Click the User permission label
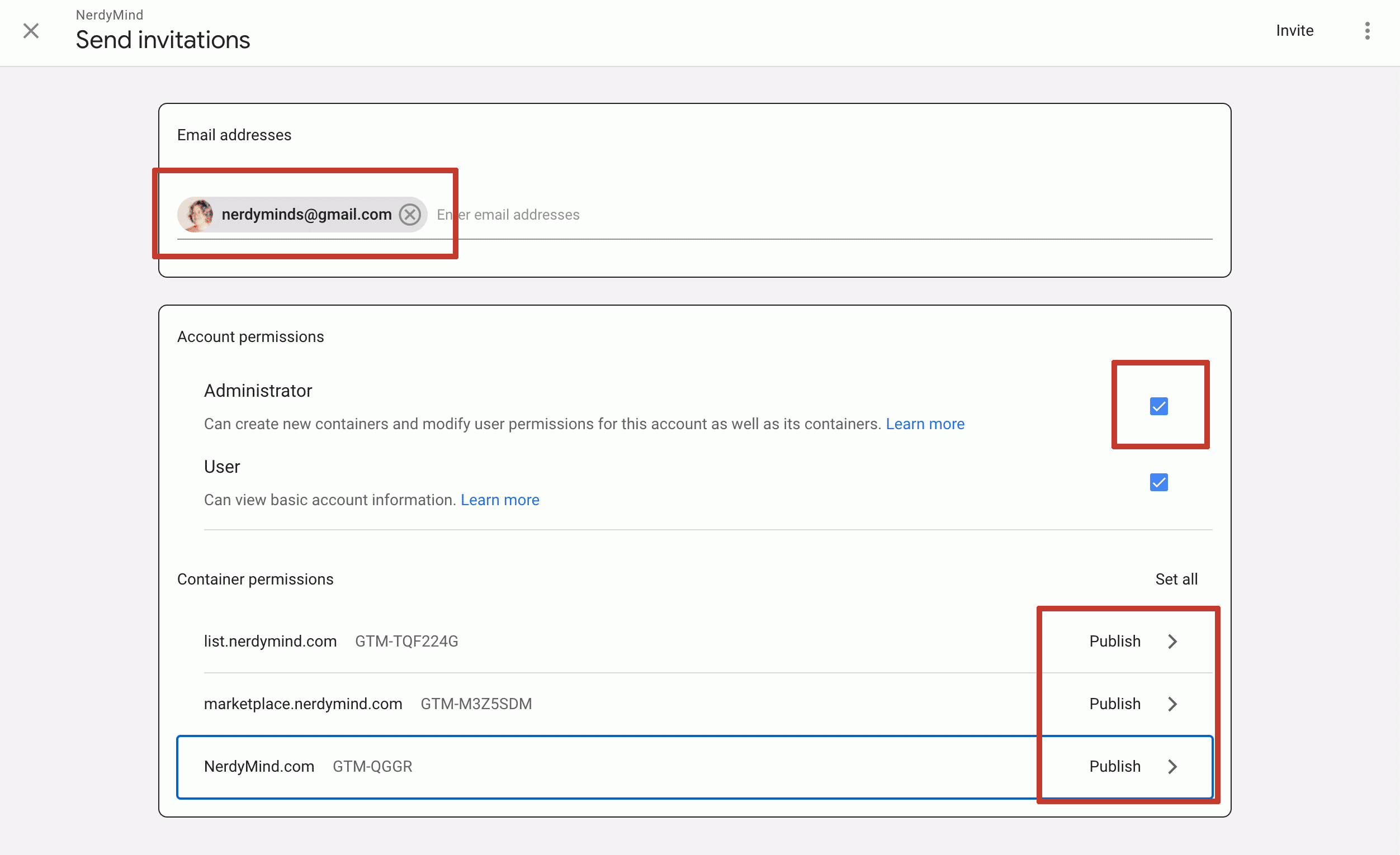 pyautogui.click(x=222, y=467)
